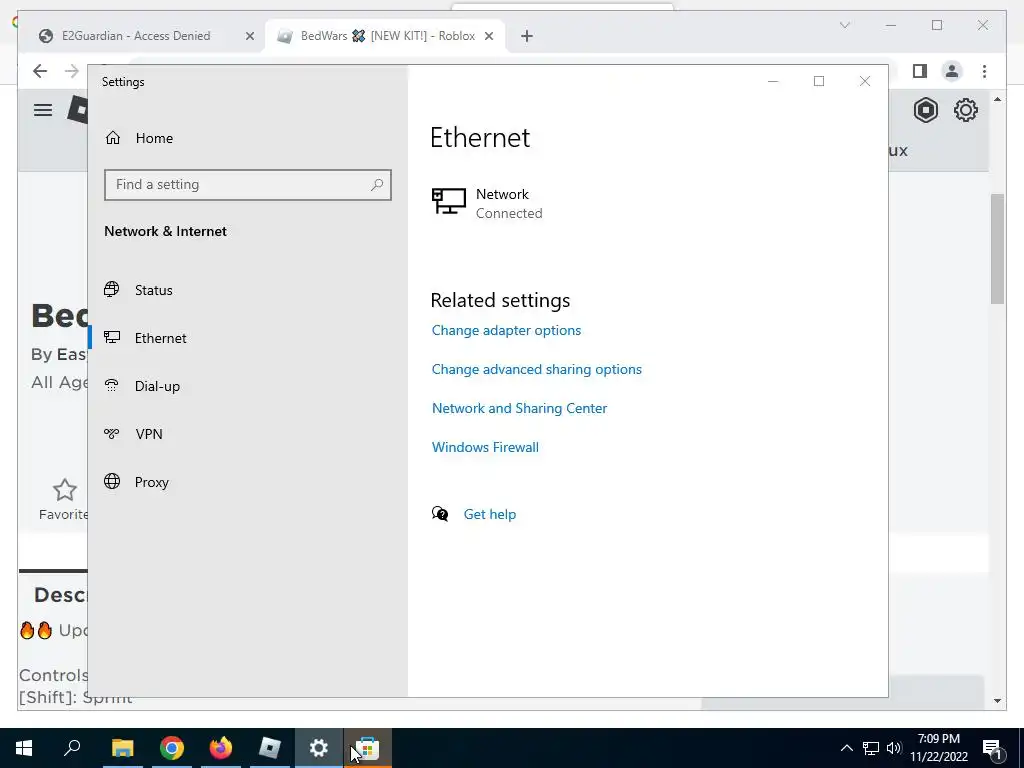
Task: Open Chrome three-dot menu
Action: [984, 71]
